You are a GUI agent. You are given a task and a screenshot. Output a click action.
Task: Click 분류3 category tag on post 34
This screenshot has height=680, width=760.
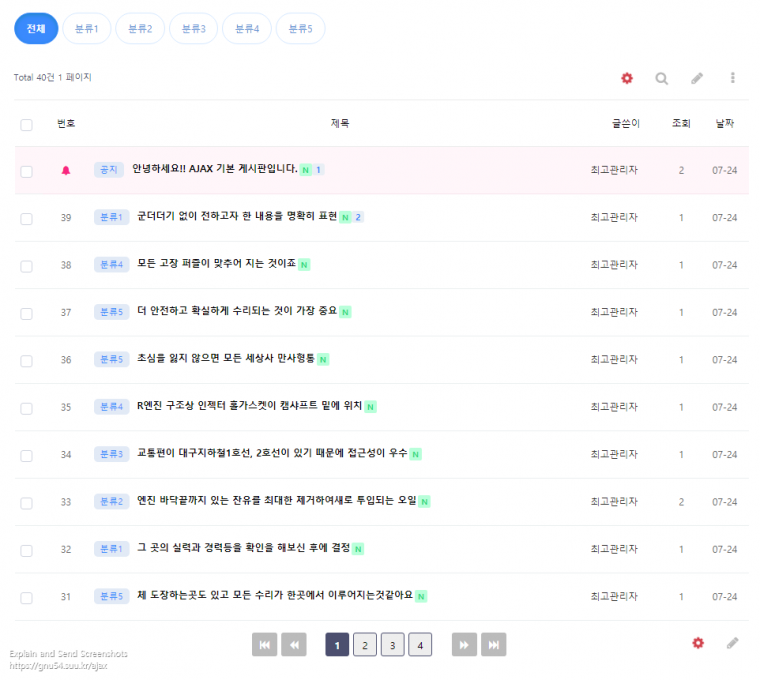point(111,454)
